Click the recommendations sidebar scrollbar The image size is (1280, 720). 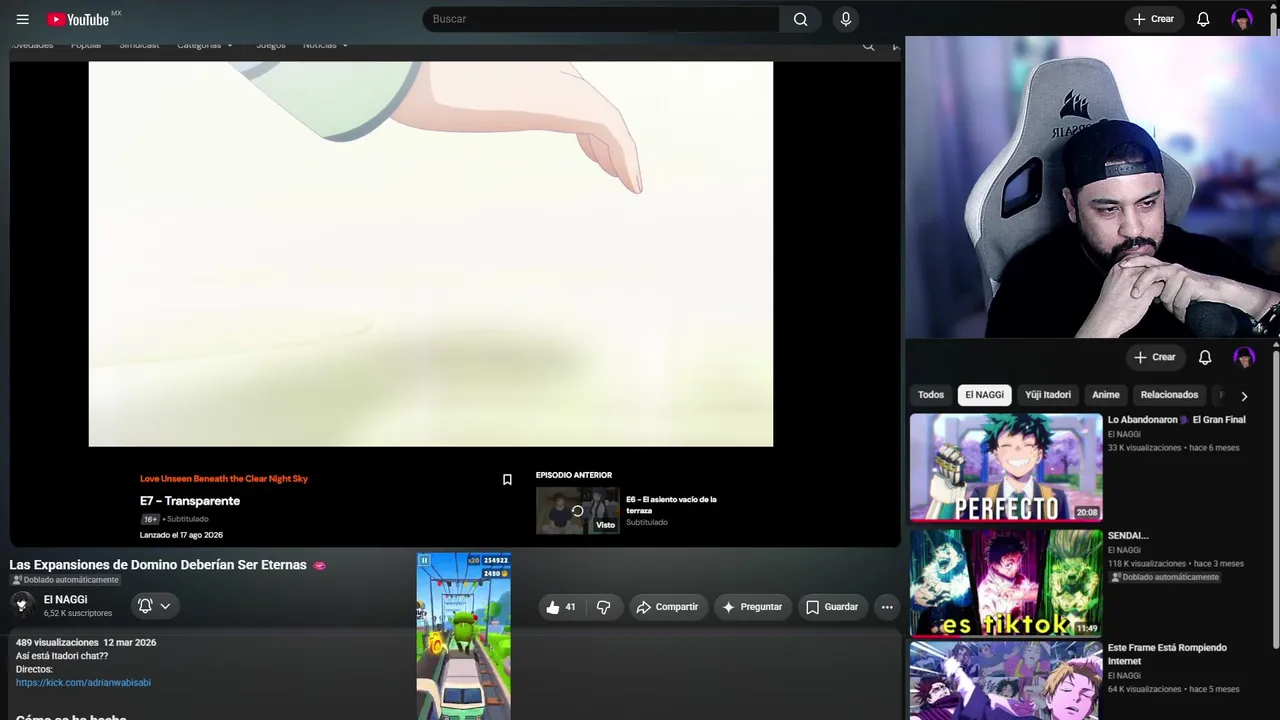[1275, 500]
